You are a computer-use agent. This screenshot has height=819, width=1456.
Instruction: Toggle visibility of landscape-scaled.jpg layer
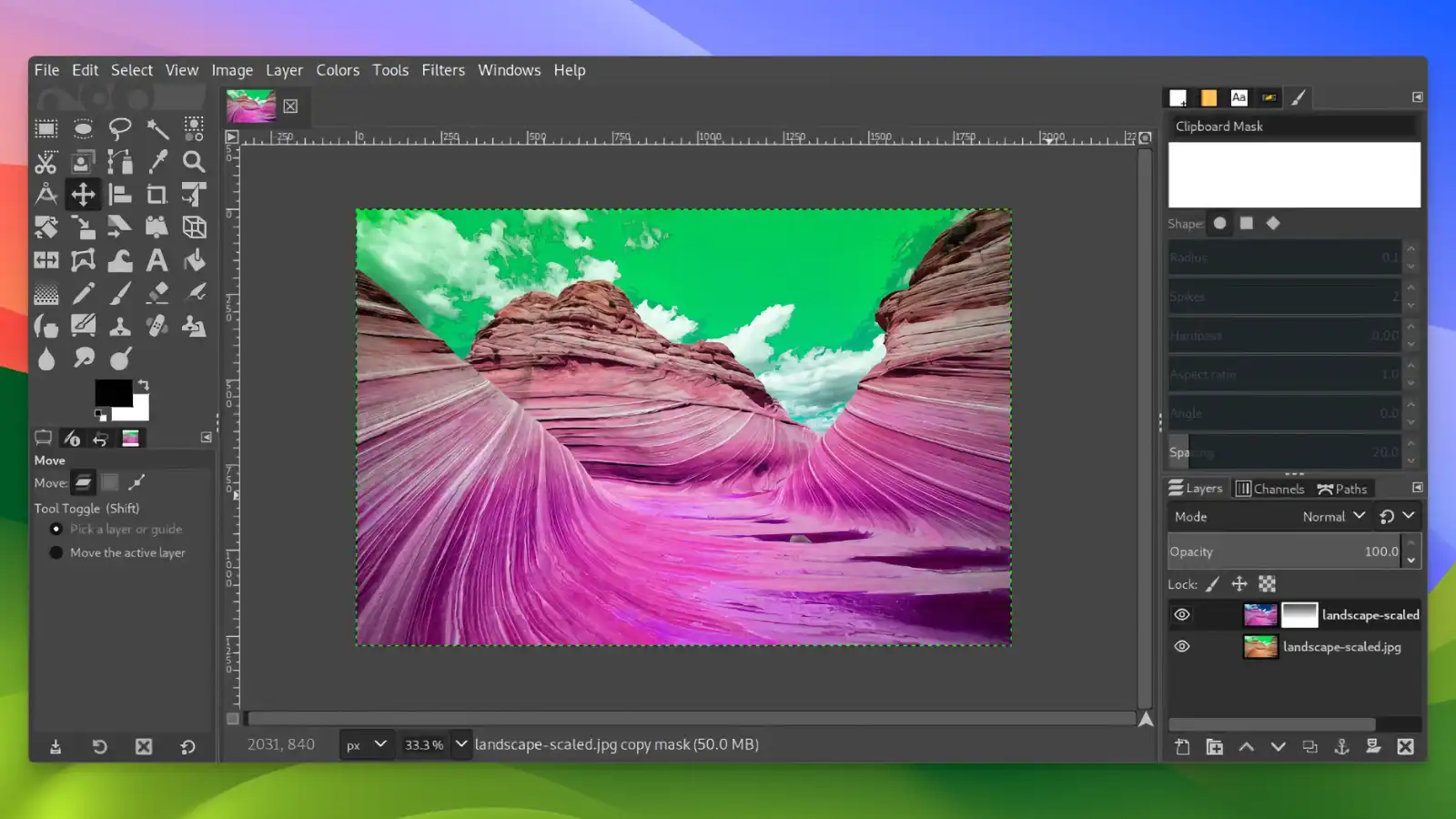point(1181,646)
